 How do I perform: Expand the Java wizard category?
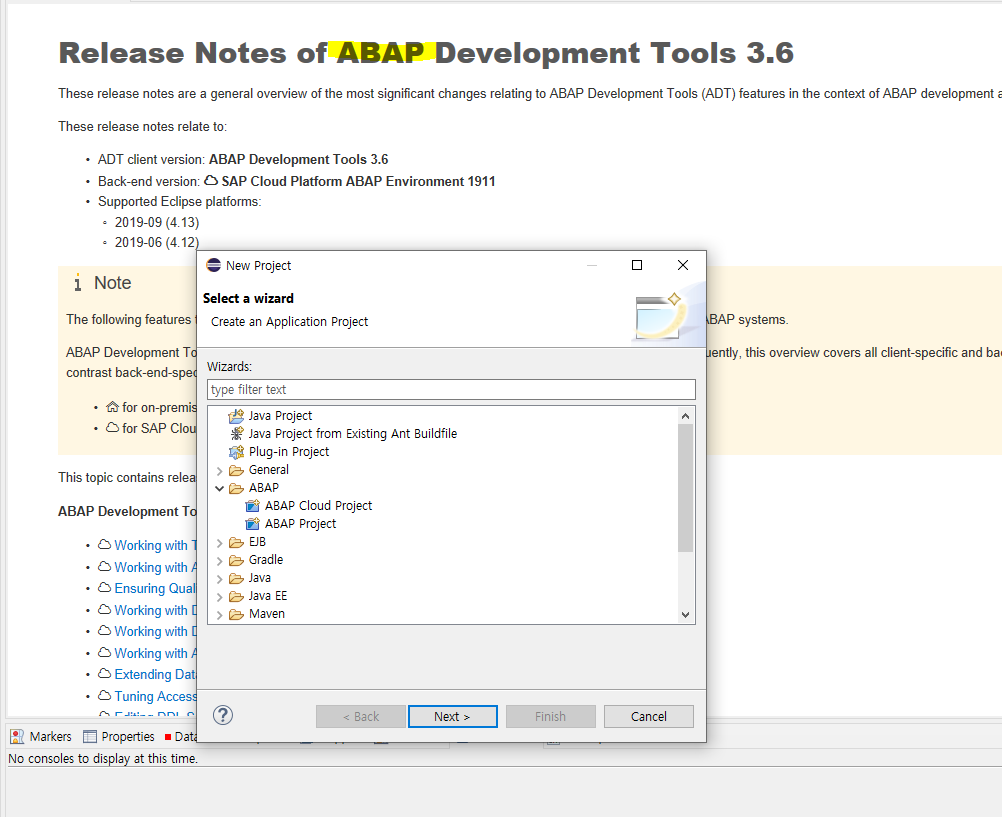coord(219,579)
